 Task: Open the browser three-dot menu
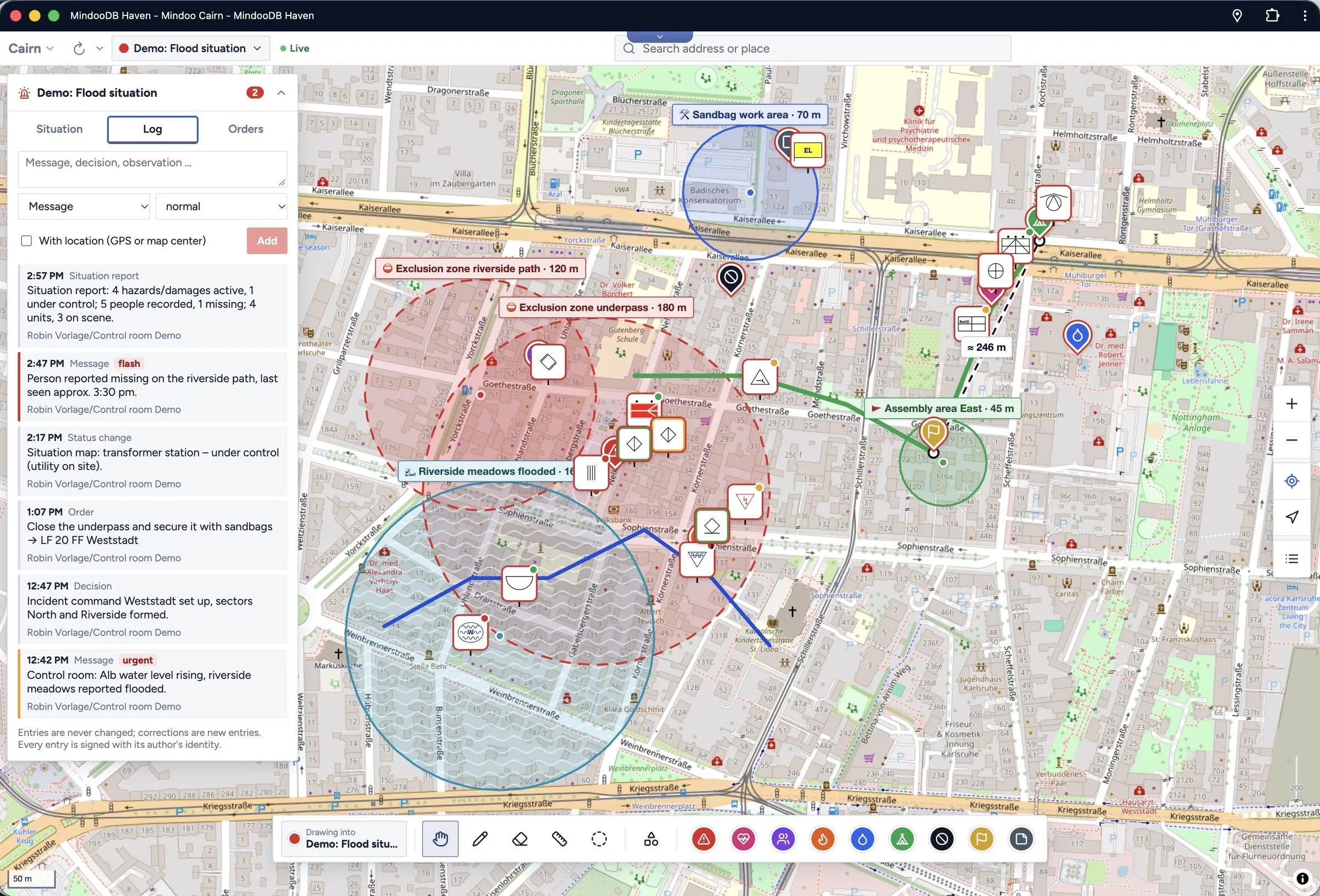click(1305, 15)
